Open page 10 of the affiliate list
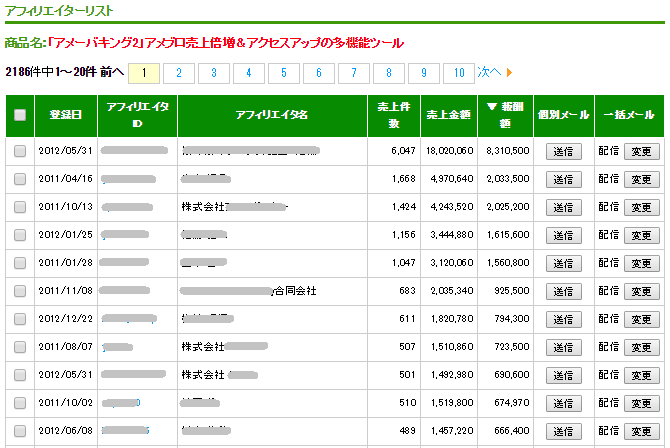The height and width of the screenshot is (448, 670). point(459,73)
